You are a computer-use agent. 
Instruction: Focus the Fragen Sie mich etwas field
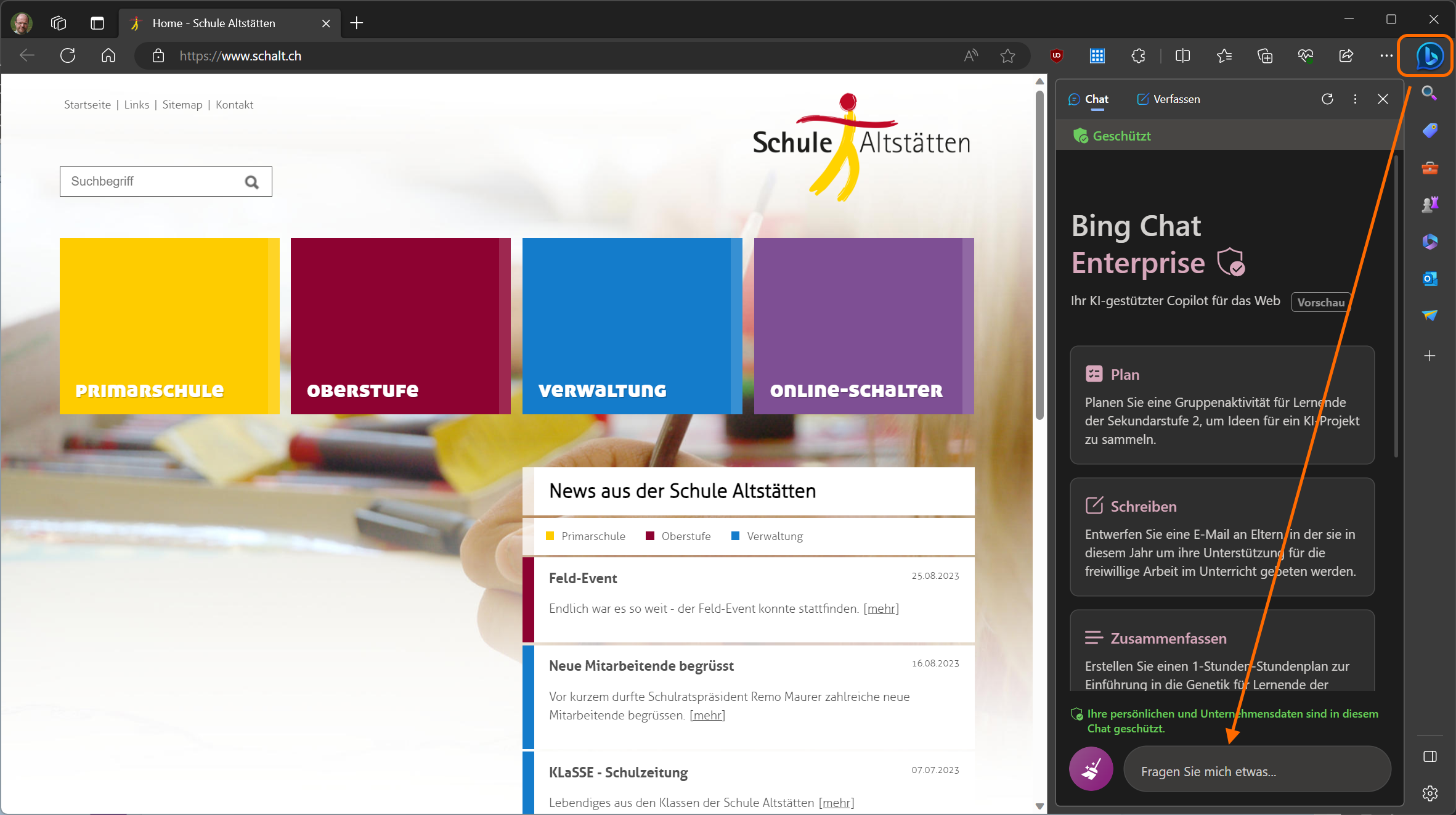1257,771
